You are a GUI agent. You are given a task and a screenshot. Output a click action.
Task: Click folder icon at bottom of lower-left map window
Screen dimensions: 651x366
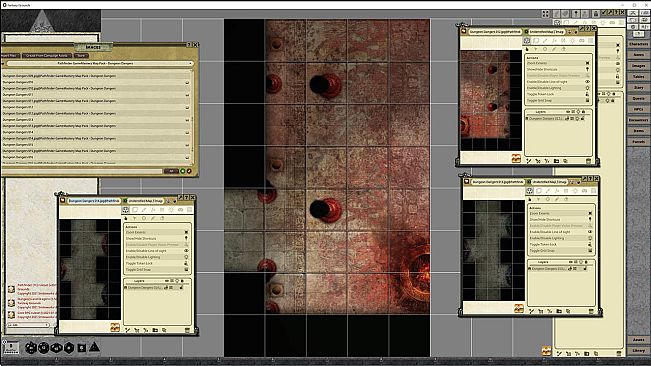pos(155,330)
